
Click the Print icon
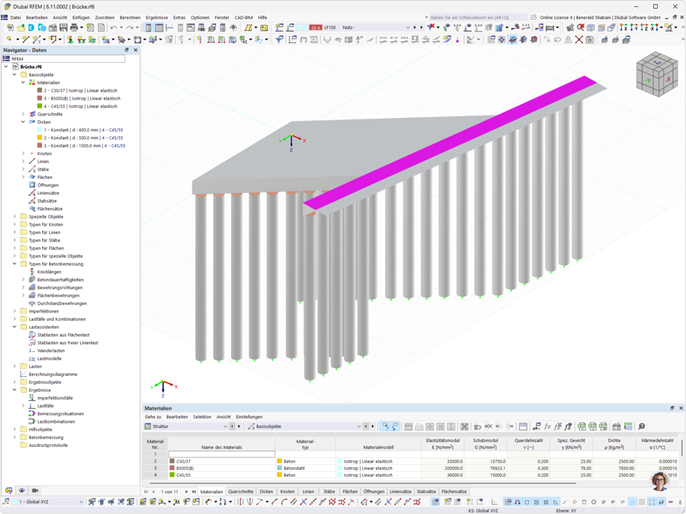(x=74, y=28)
